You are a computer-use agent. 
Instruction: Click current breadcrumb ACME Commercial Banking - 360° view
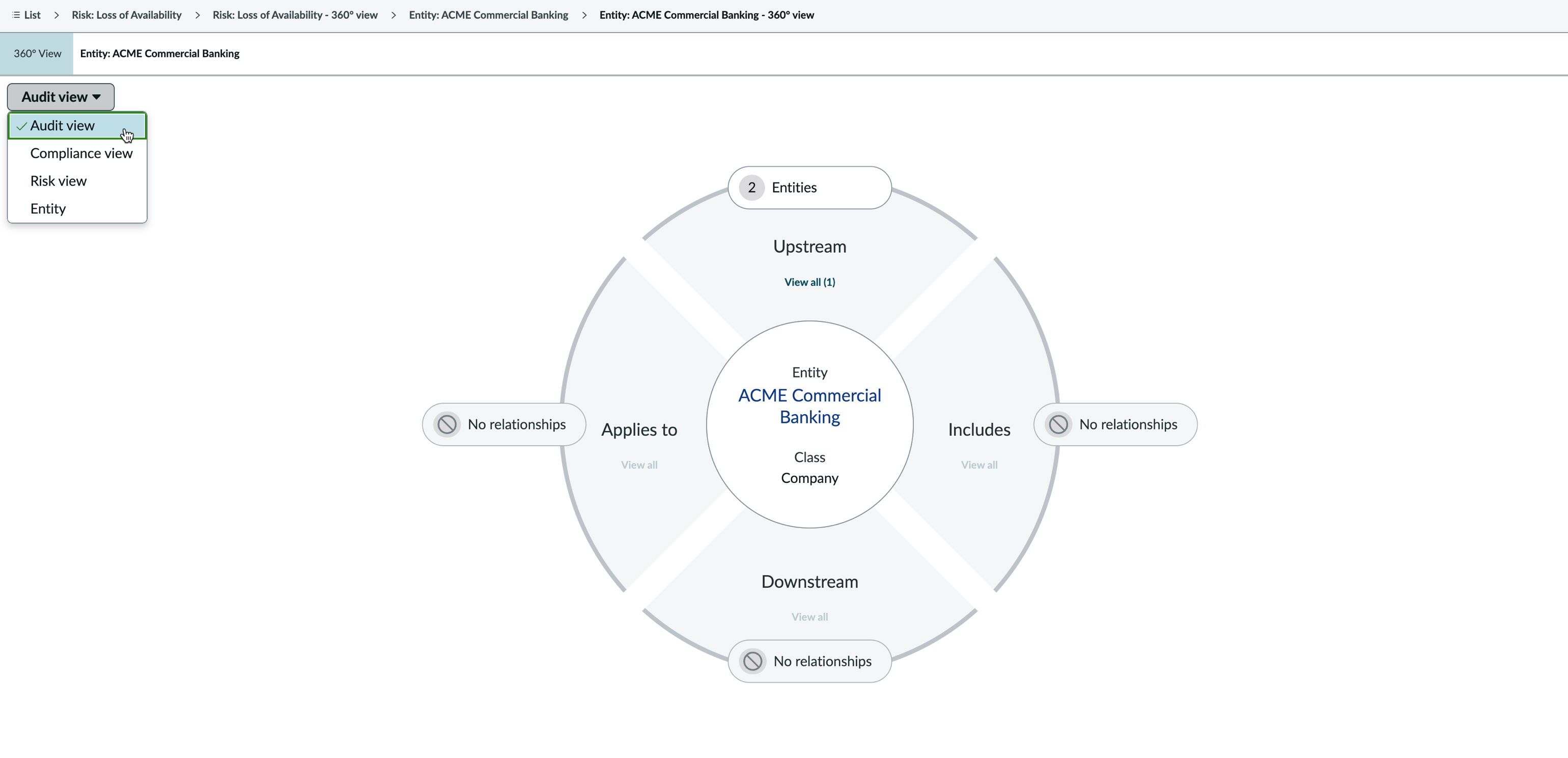coord(707,15)
